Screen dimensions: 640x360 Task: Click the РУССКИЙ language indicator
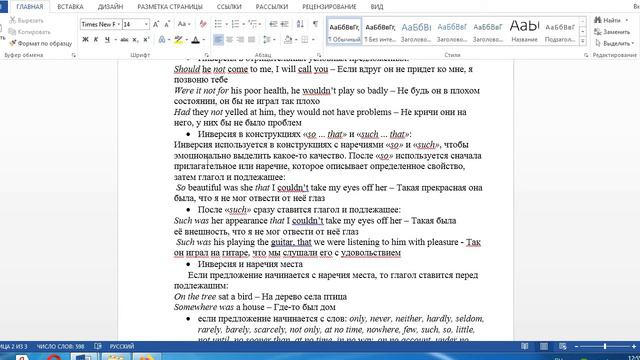pos(122,346)
